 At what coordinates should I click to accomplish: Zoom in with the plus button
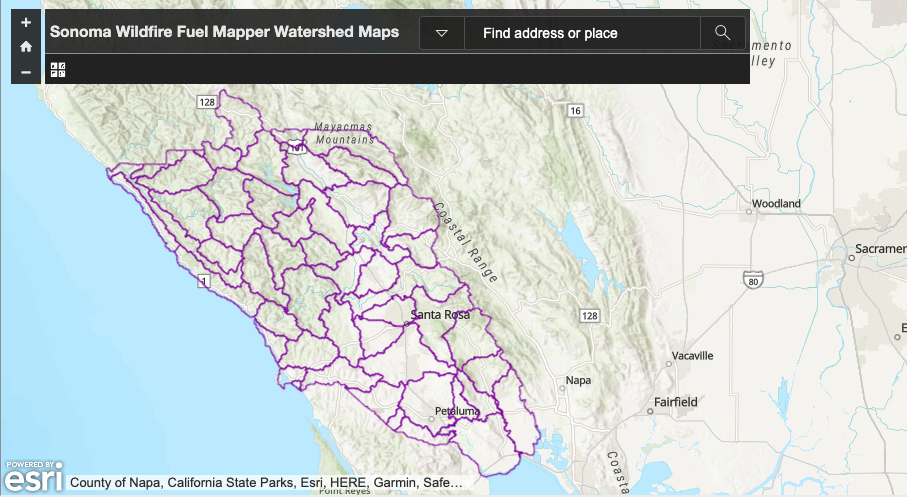click(25, 23)
